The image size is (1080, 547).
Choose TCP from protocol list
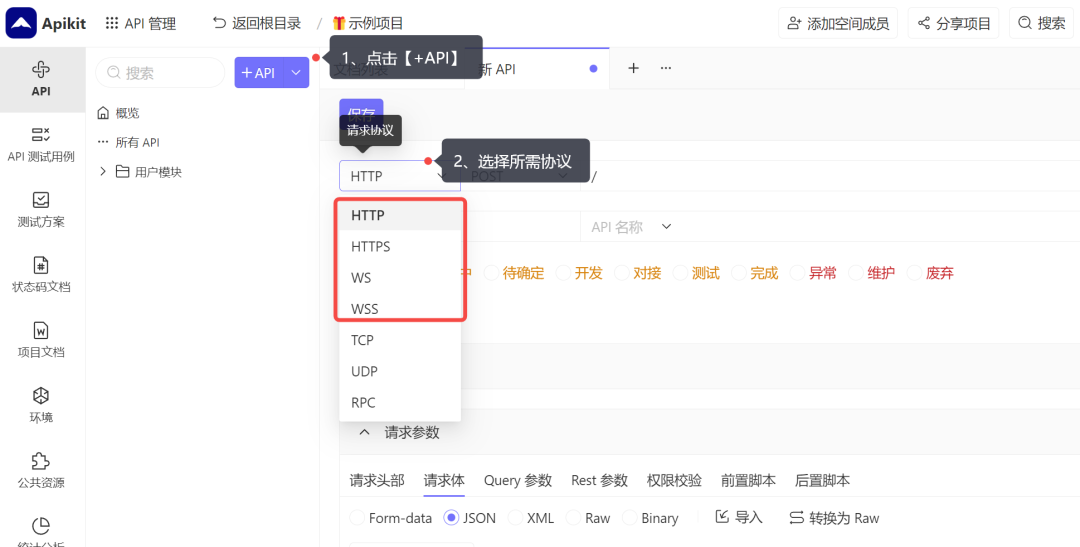pos(399,340)
